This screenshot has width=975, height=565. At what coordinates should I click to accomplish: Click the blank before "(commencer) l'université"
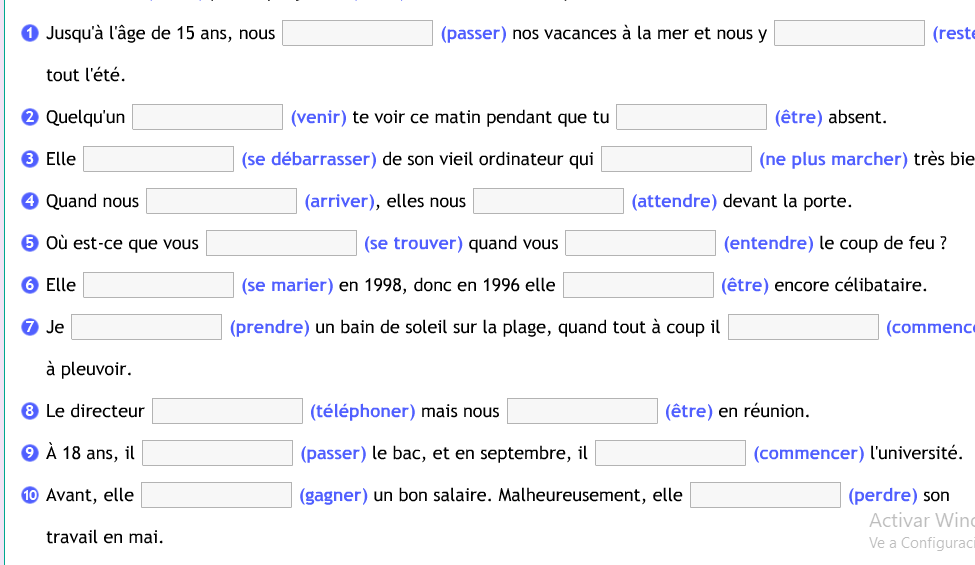click(x=670, y=453)
